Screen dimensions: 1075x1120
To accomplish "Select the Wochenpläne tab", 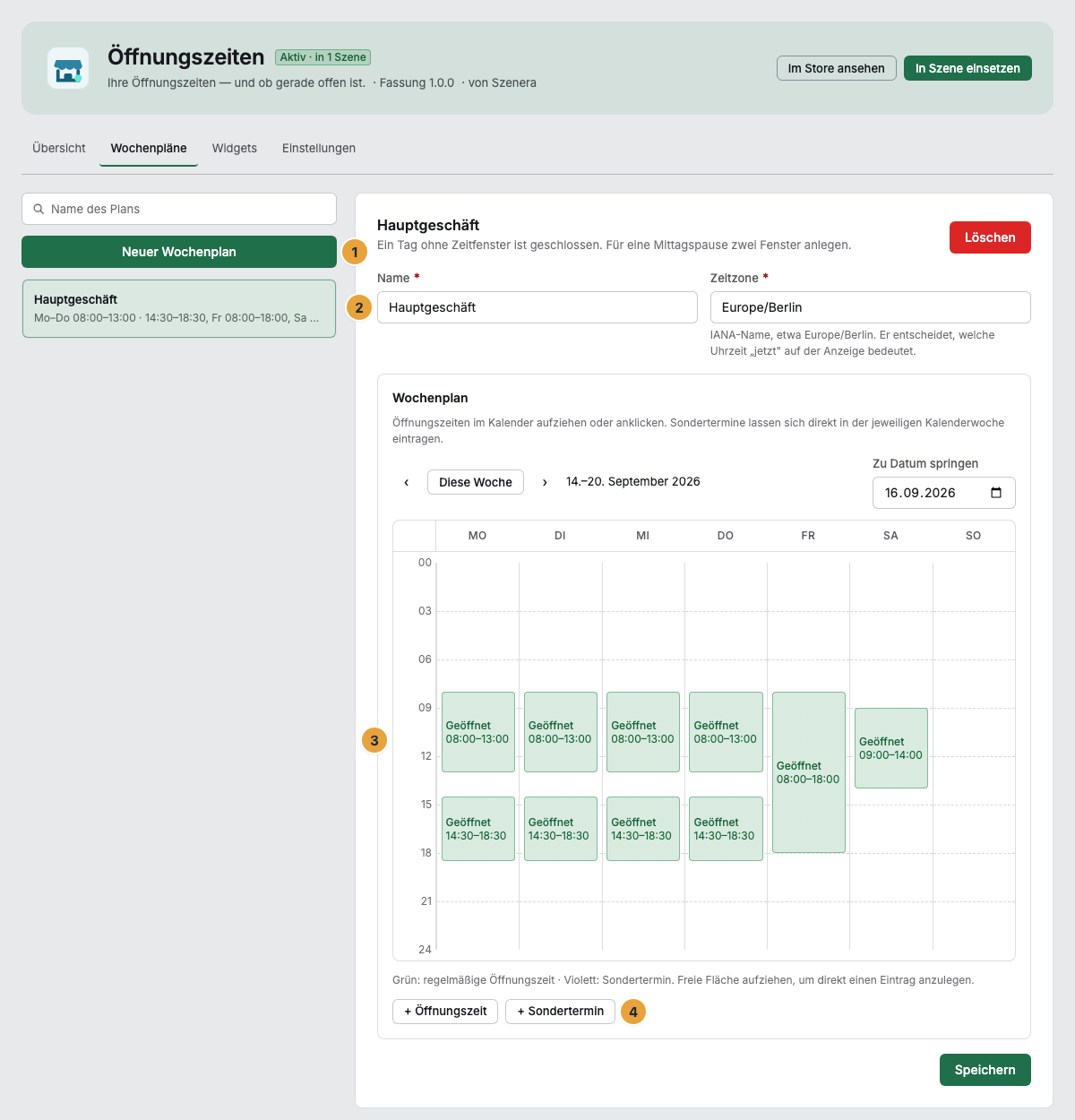I will [149, 148].
